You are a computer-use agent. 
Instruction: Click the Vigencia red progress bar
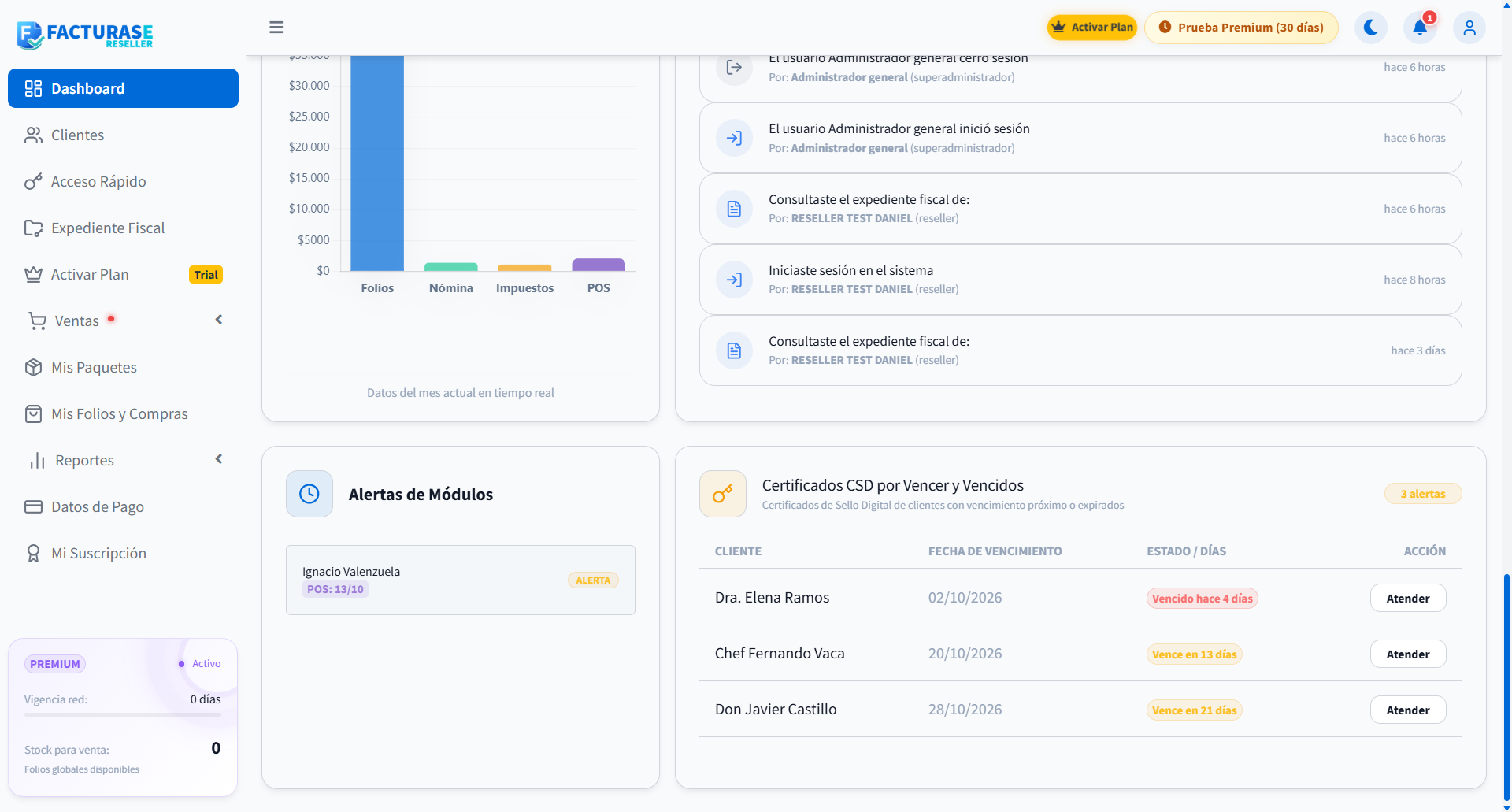(123, 714)
